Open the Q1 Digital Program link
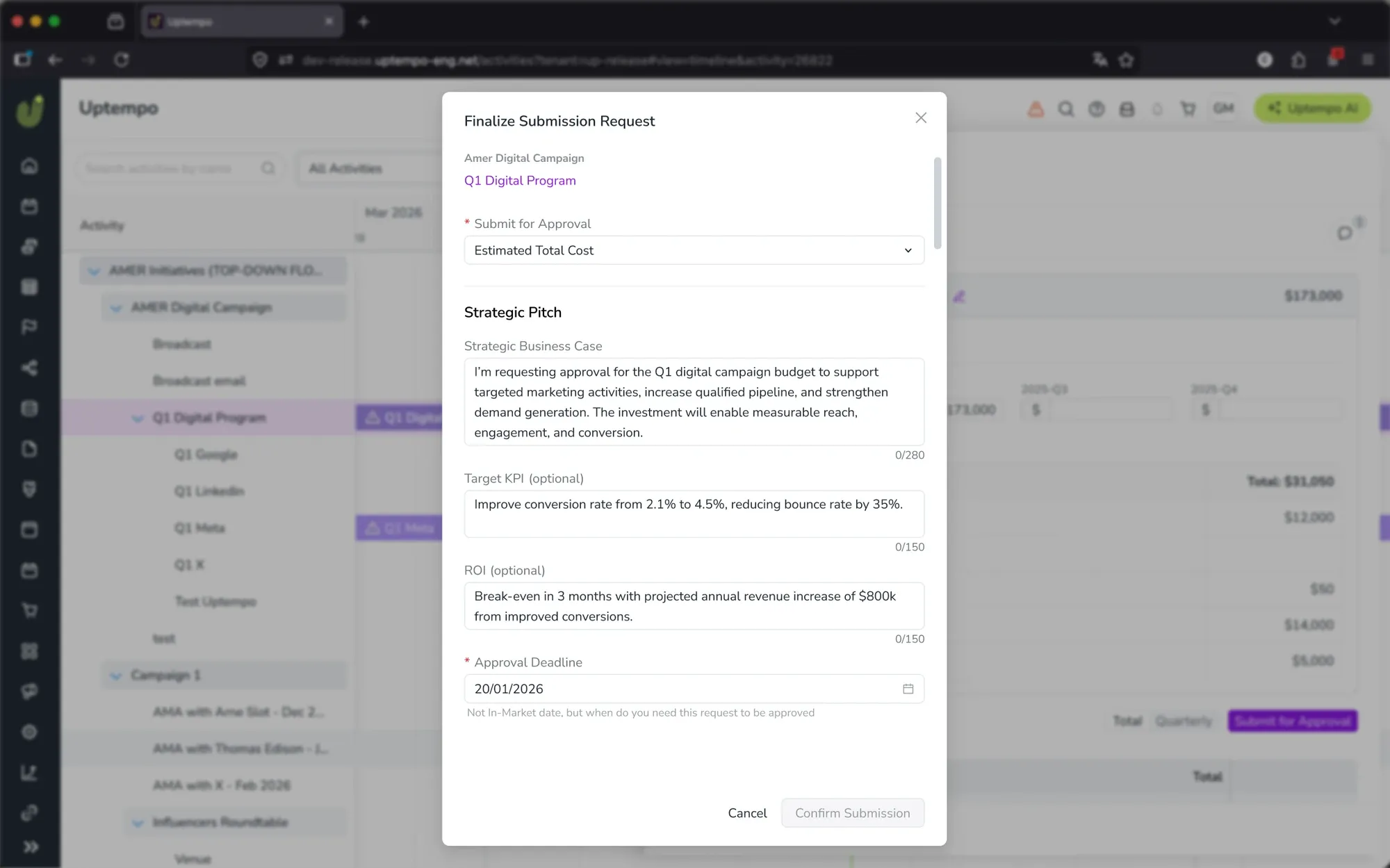Image resolution: width=1390 pixels, height=868 pixels. pyautogui.click(x=520, y=181)
